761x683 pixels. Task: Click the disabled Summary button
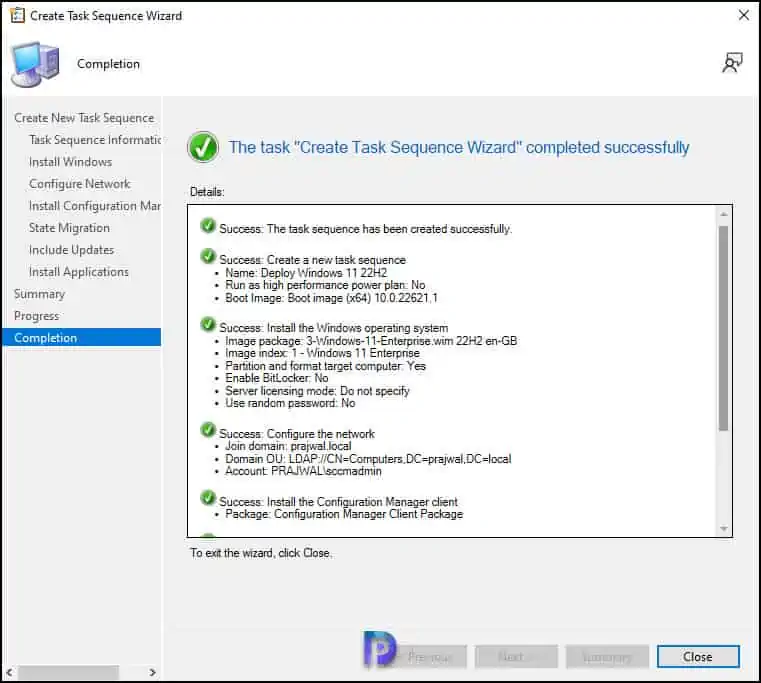(x=607, y=657)
